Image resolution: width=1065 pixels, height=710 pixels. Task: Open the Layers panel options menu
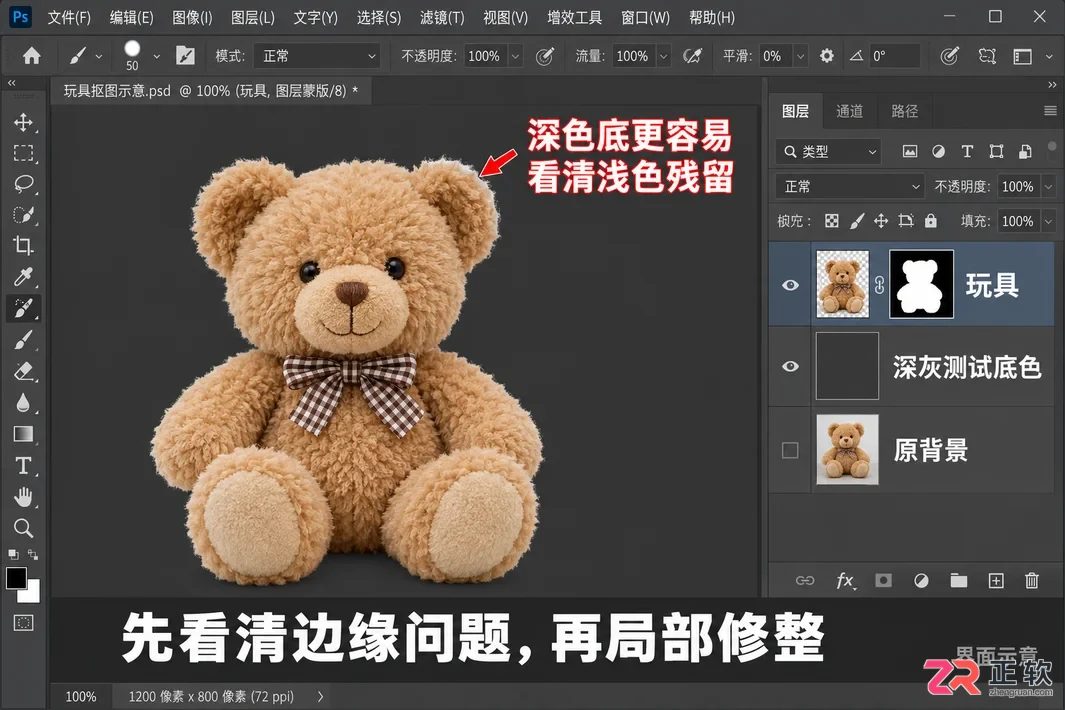[1050, 111]
